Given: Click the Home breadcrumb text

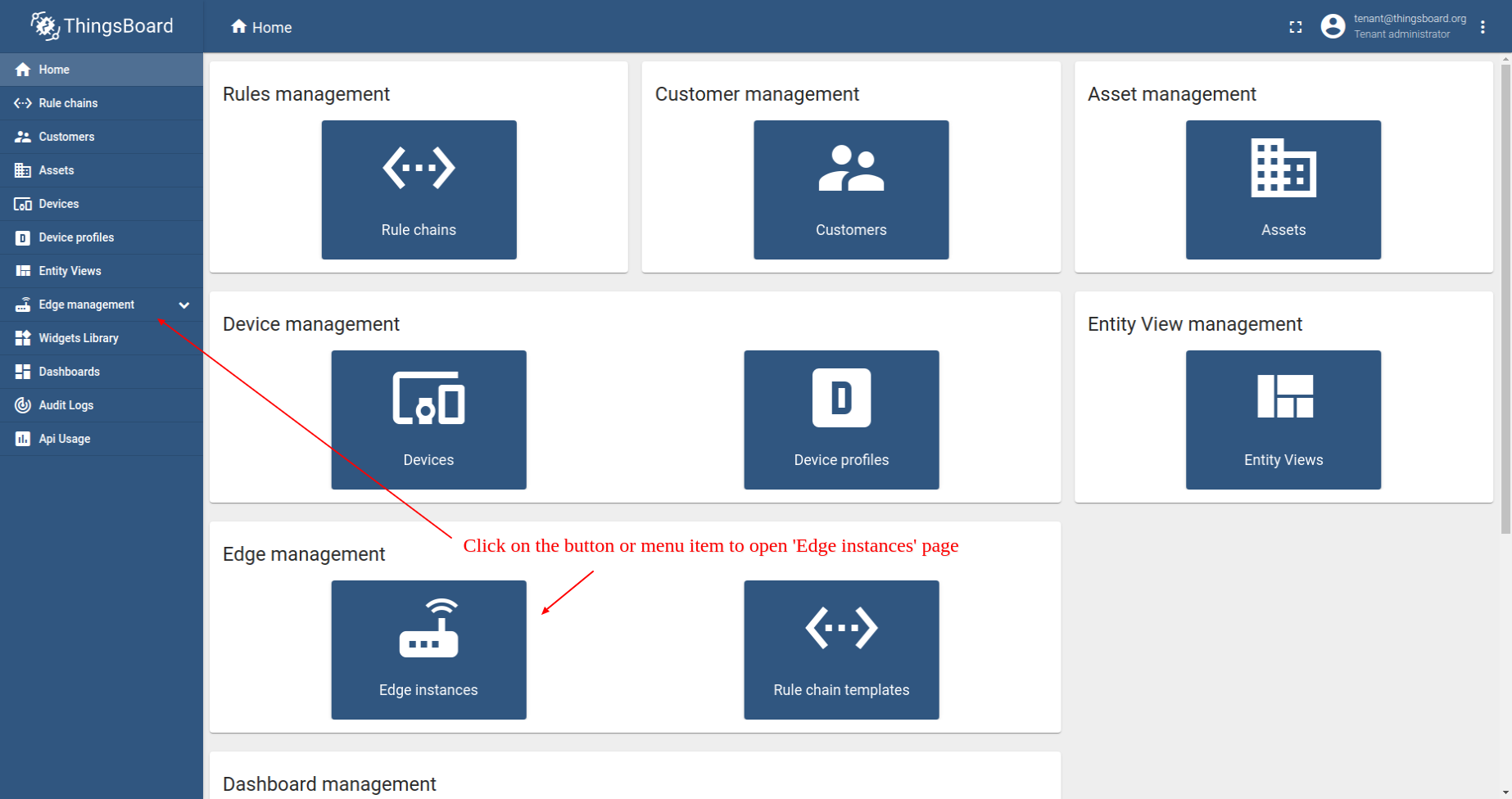Looking at the screenshot, I should coord(272,28).
